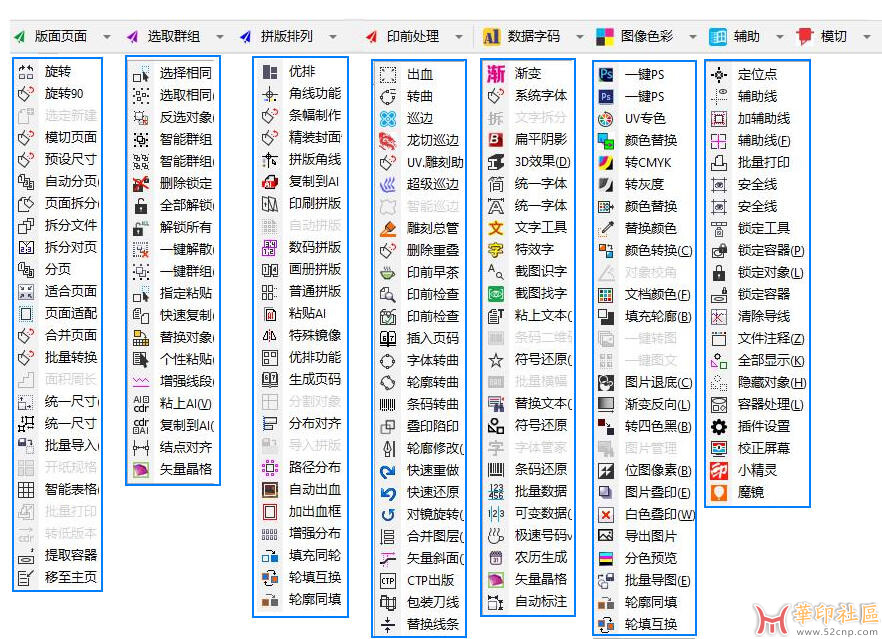Image resolution: width=882 pixels, height=639 pixels.
Task: Click the red 模切 icon in menu bar
Action: pos(805,37)
